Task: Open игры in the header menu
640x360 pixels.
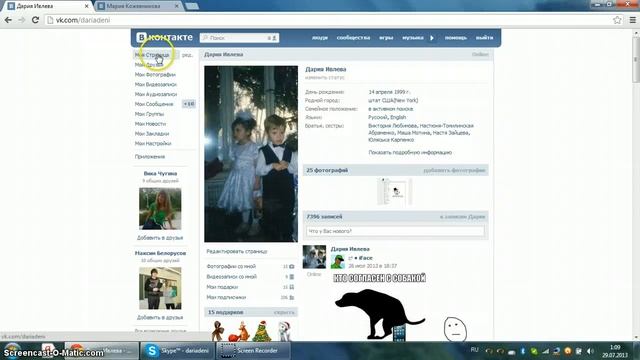Action: (386, 38)
